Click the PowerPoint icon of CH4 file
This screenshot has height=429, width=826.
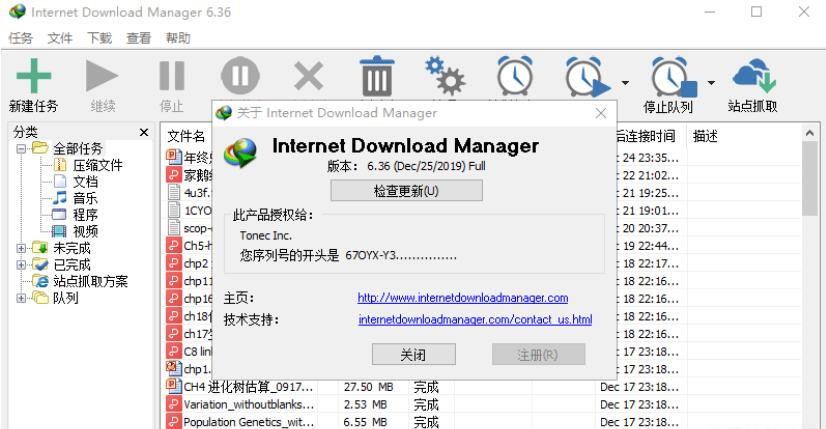[x=174, y=386]
